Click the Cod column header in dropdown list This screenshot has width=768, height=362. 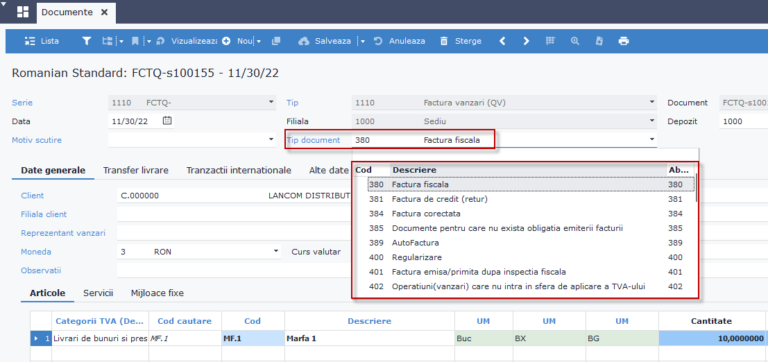point(372,170)
